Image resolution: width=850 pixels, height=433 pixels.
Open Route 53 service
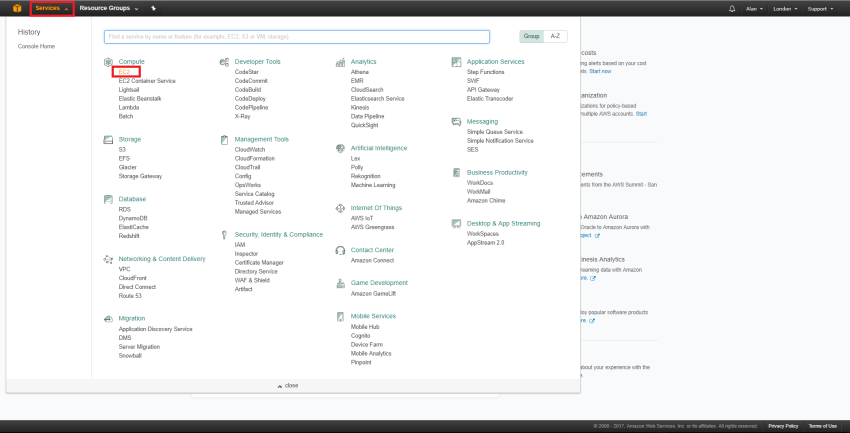[x=130, y=296]
